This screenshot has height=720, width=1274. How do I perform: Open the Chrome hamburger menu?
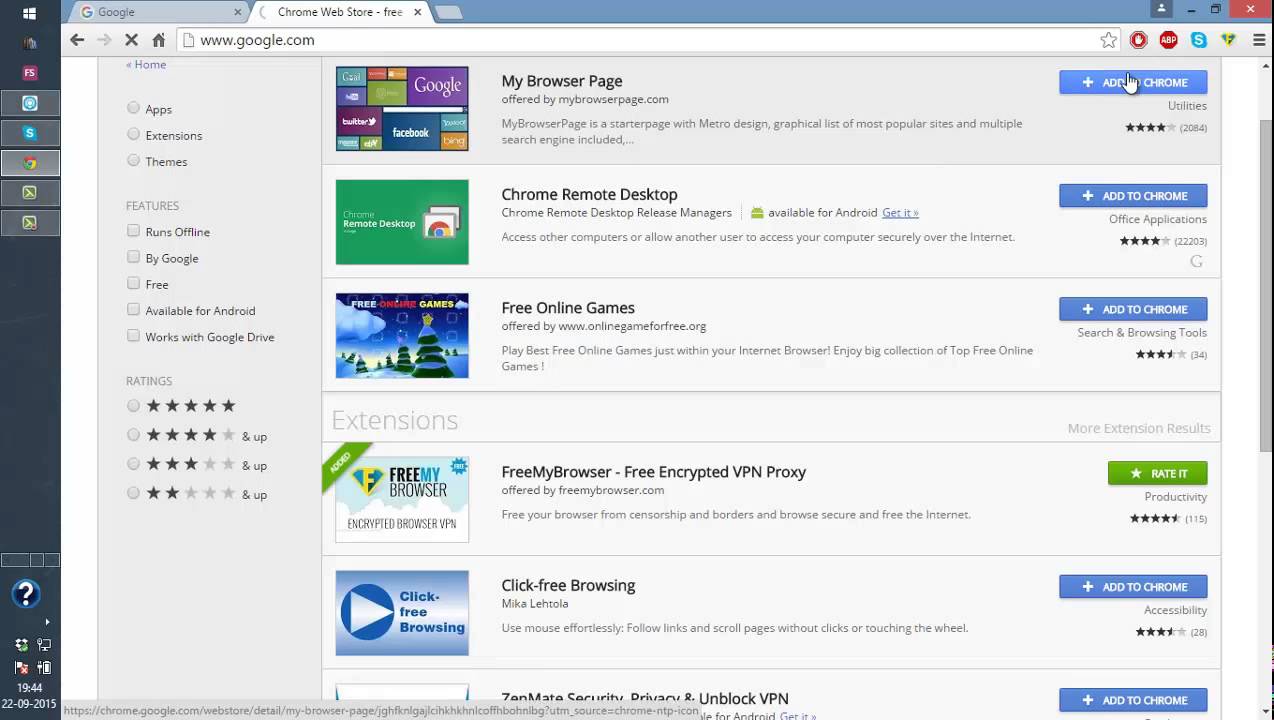(1259, 40)
